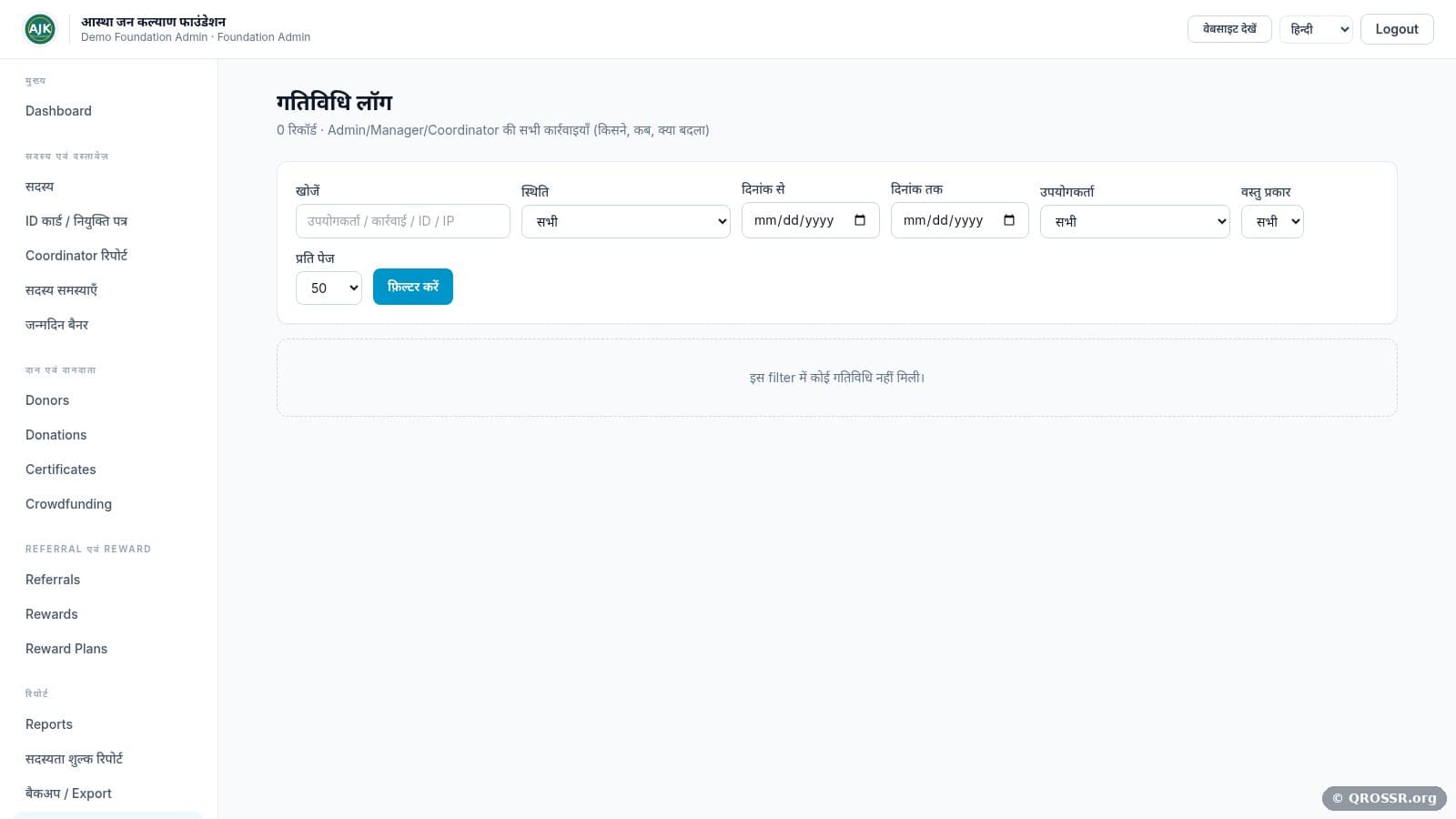Focus the खोजें search input field
The image size is (1456, 819).
tap(403, 221)
